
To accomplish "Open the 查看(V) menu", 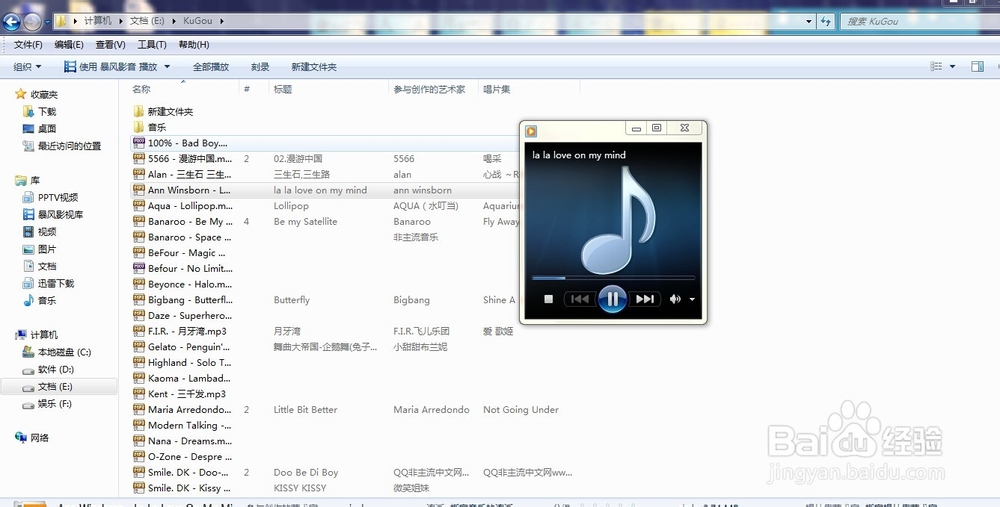I will pyautogui.click(x=110, y=45).
